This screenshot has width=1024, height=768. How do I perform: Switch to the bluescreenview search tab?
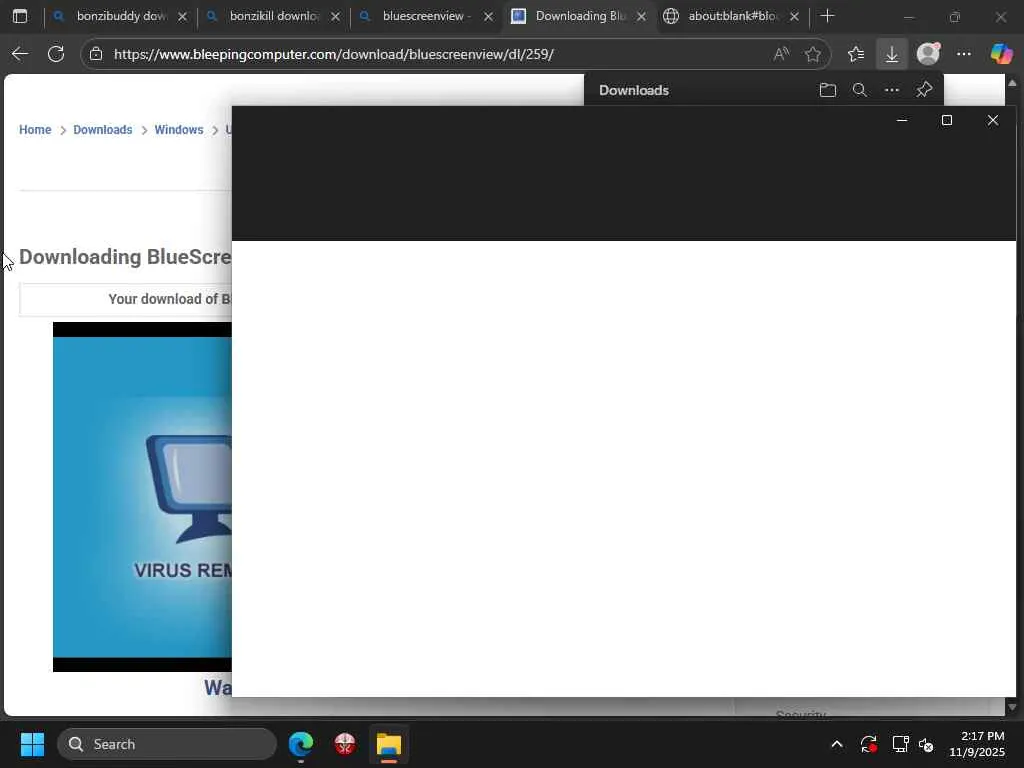[x=426, y=16]
